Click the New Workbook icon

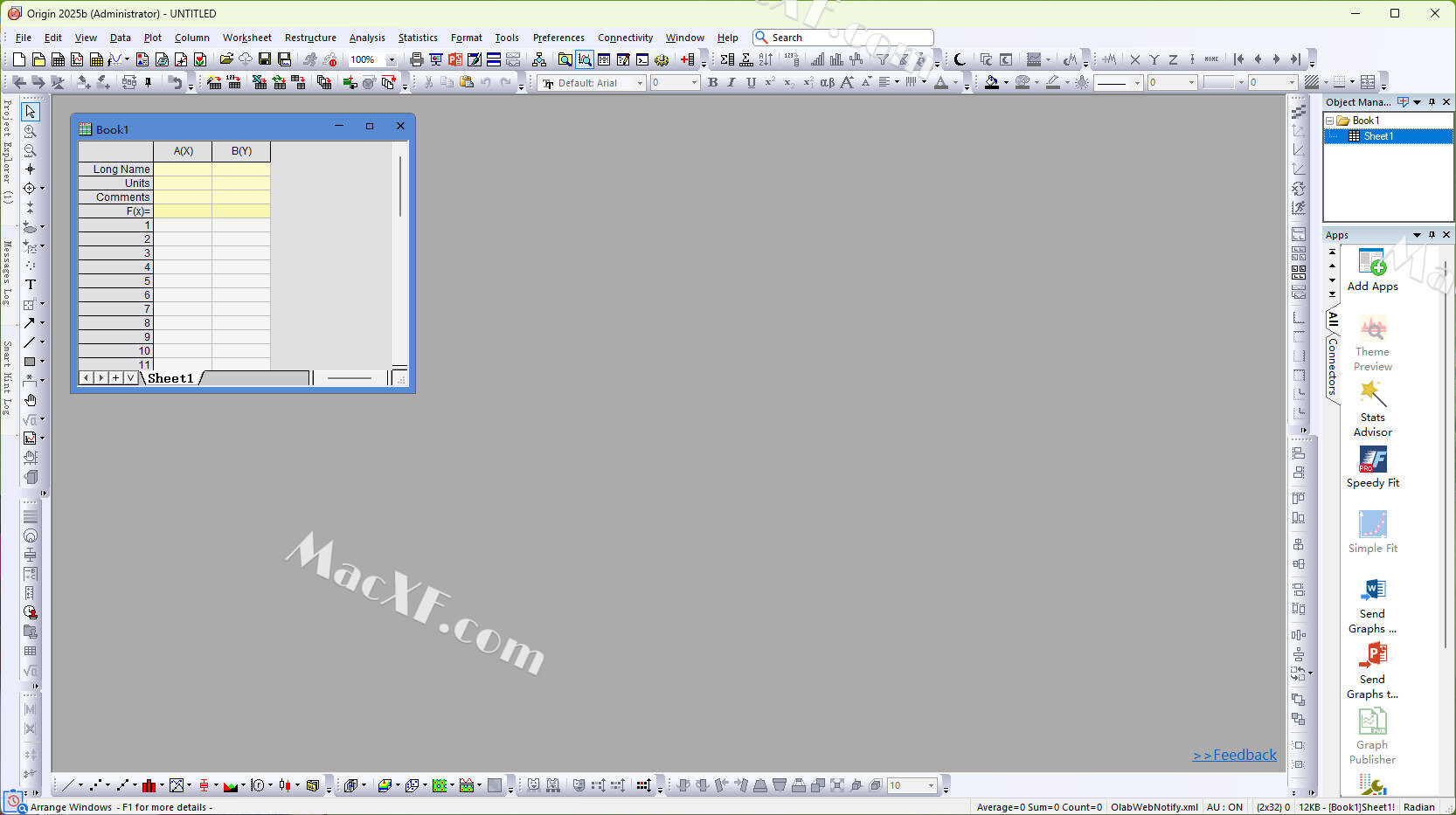point(58,59)
